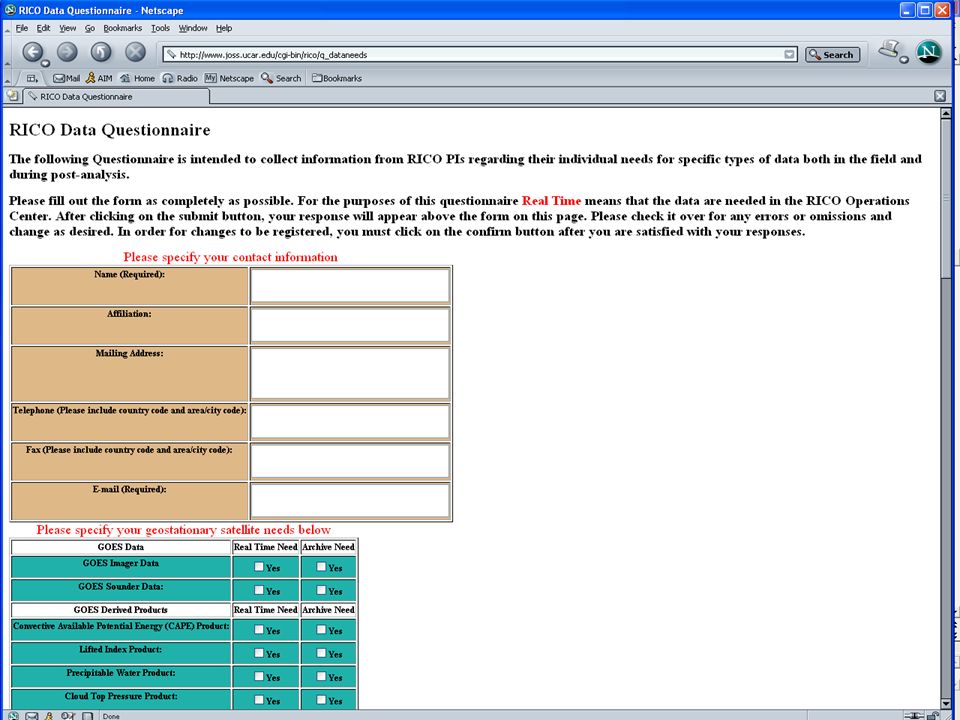Click the Reload page icon

pos(101,52)
